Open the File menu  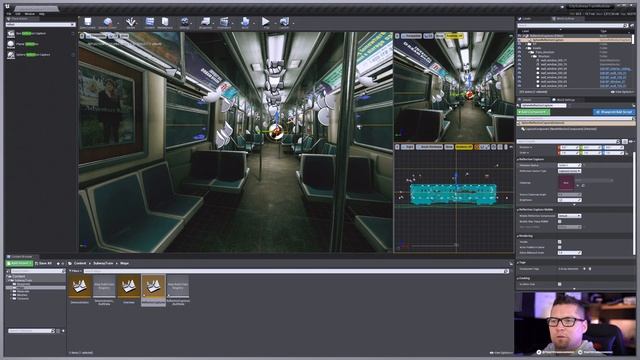(9, 14)
